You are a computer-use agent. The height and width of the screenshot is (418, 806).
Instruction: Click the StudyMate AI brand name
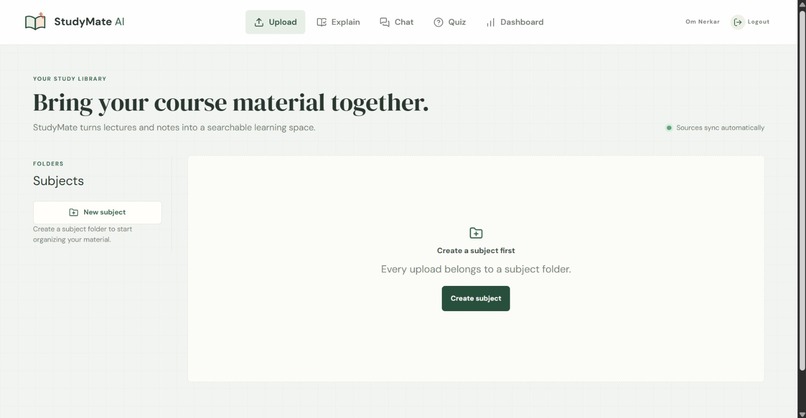[89, 22]
